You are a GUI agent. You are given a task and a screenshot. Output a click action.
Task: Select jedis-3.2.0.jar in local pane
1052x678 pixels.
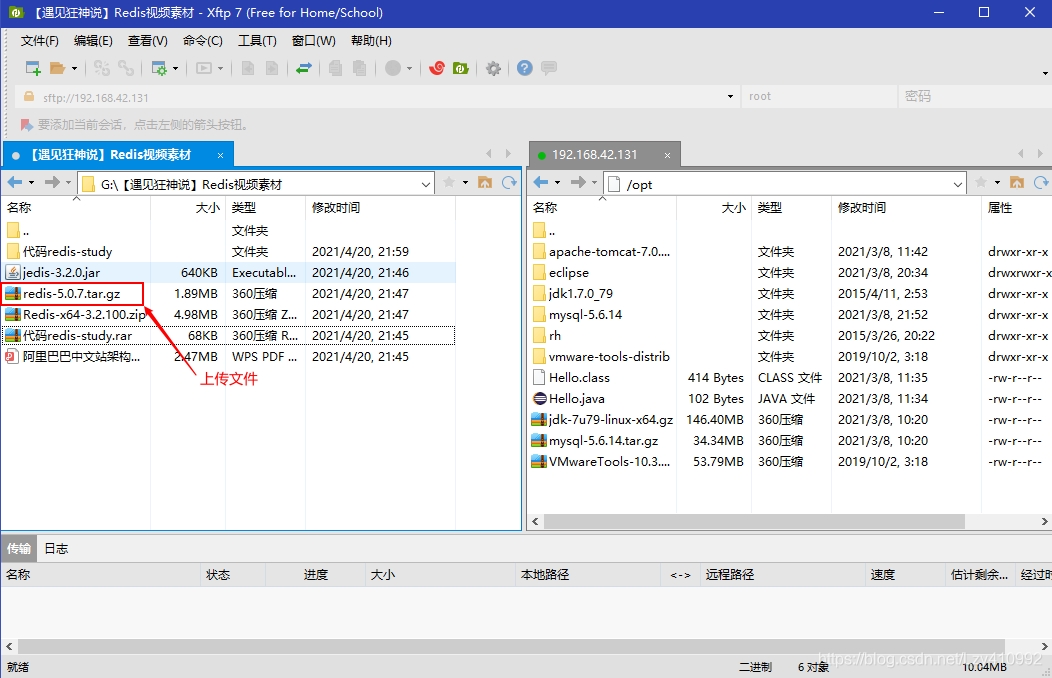(x=62, y=273)
